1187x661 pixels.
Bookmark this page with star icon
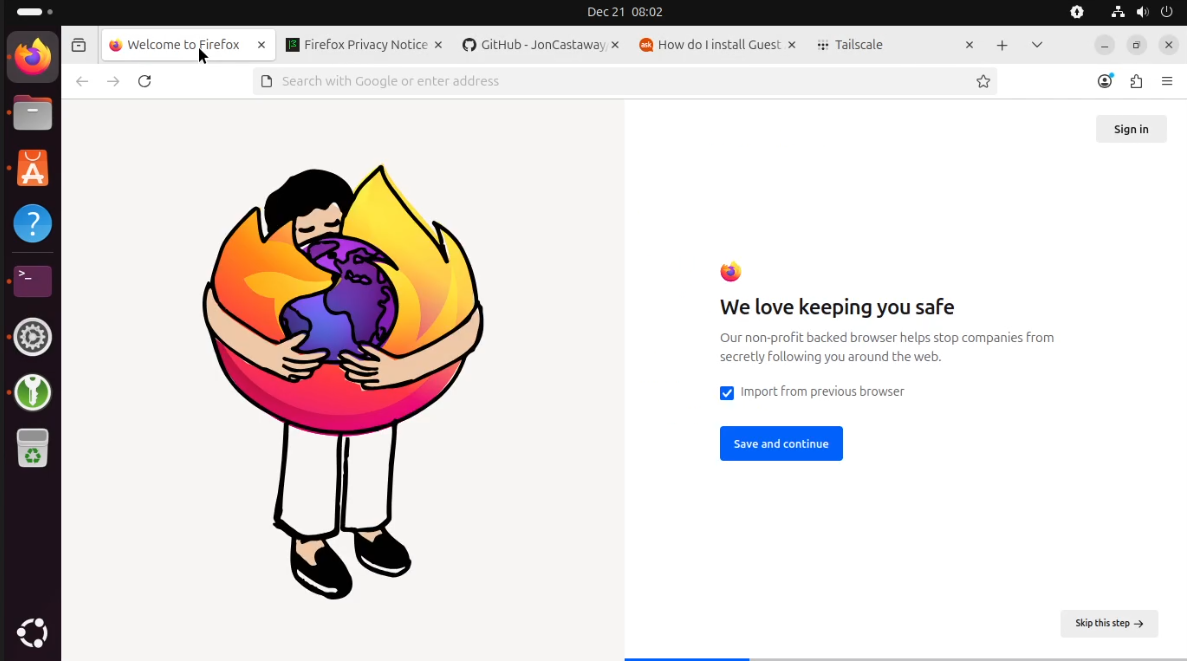pyautogui.click(x=983, y=81)
